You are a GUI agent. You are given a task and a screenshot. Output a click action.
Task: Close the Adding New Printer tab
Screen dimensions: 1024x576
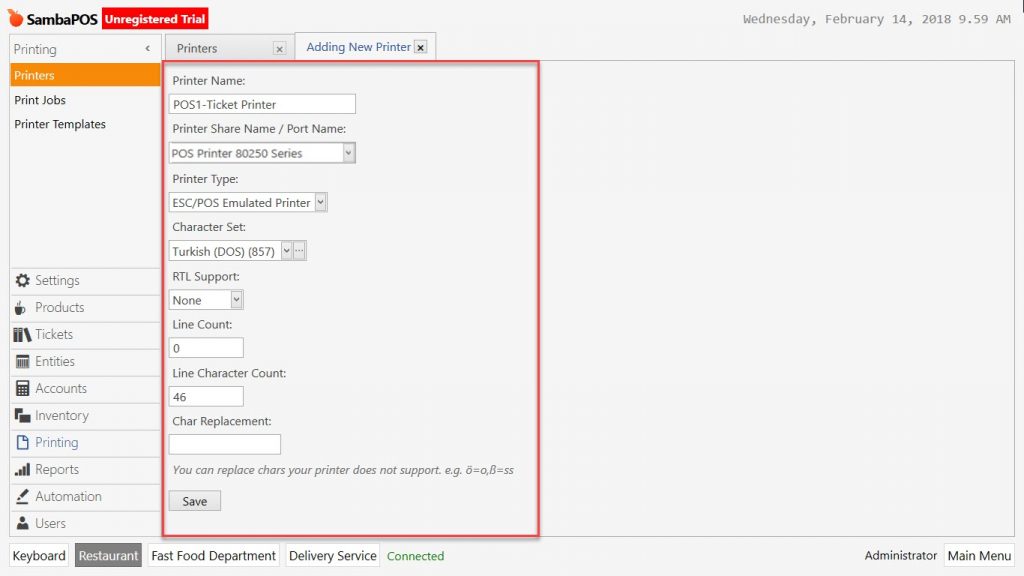pos(421,48)
